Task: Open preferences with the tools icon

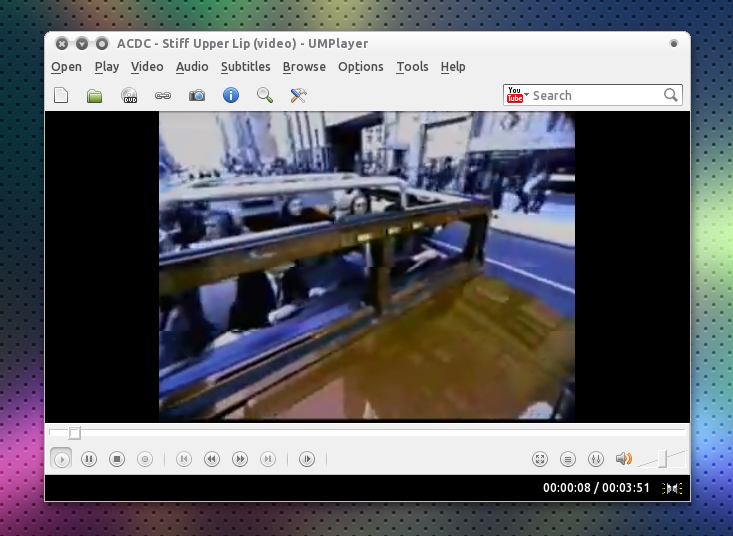Action: (298, 95)
